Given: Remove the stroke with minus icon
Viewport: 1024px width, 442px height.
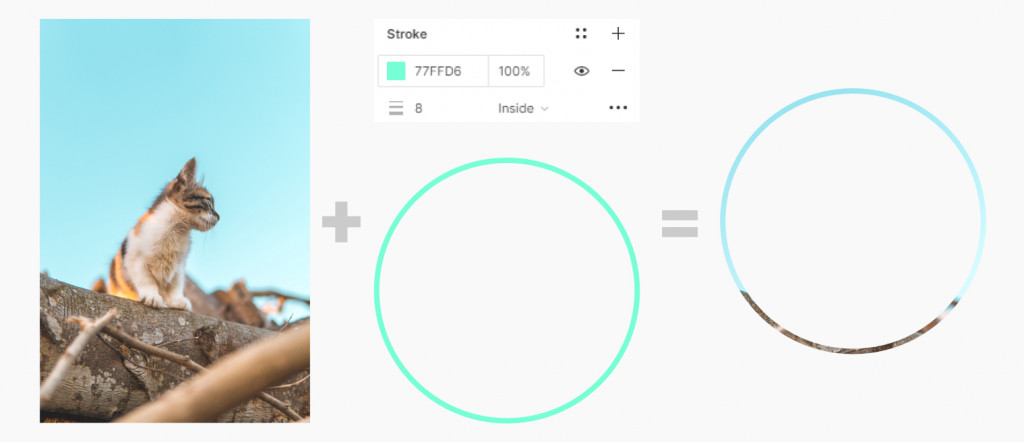Looking at the screenshot, I should pos(618,71).
